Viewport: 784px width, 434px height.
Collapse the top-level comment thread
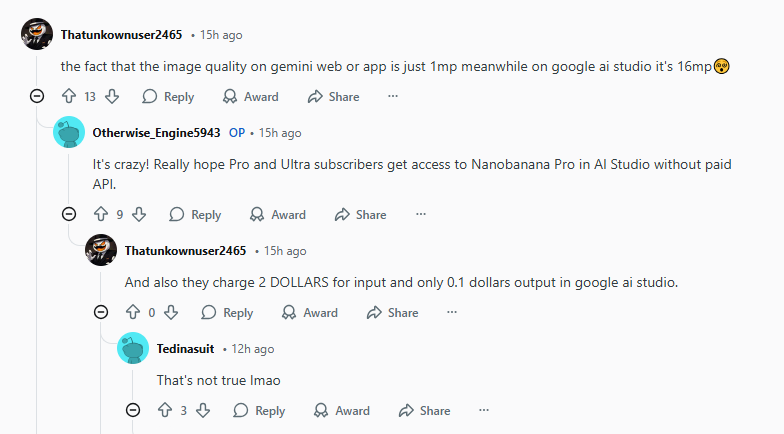point(37,97)
